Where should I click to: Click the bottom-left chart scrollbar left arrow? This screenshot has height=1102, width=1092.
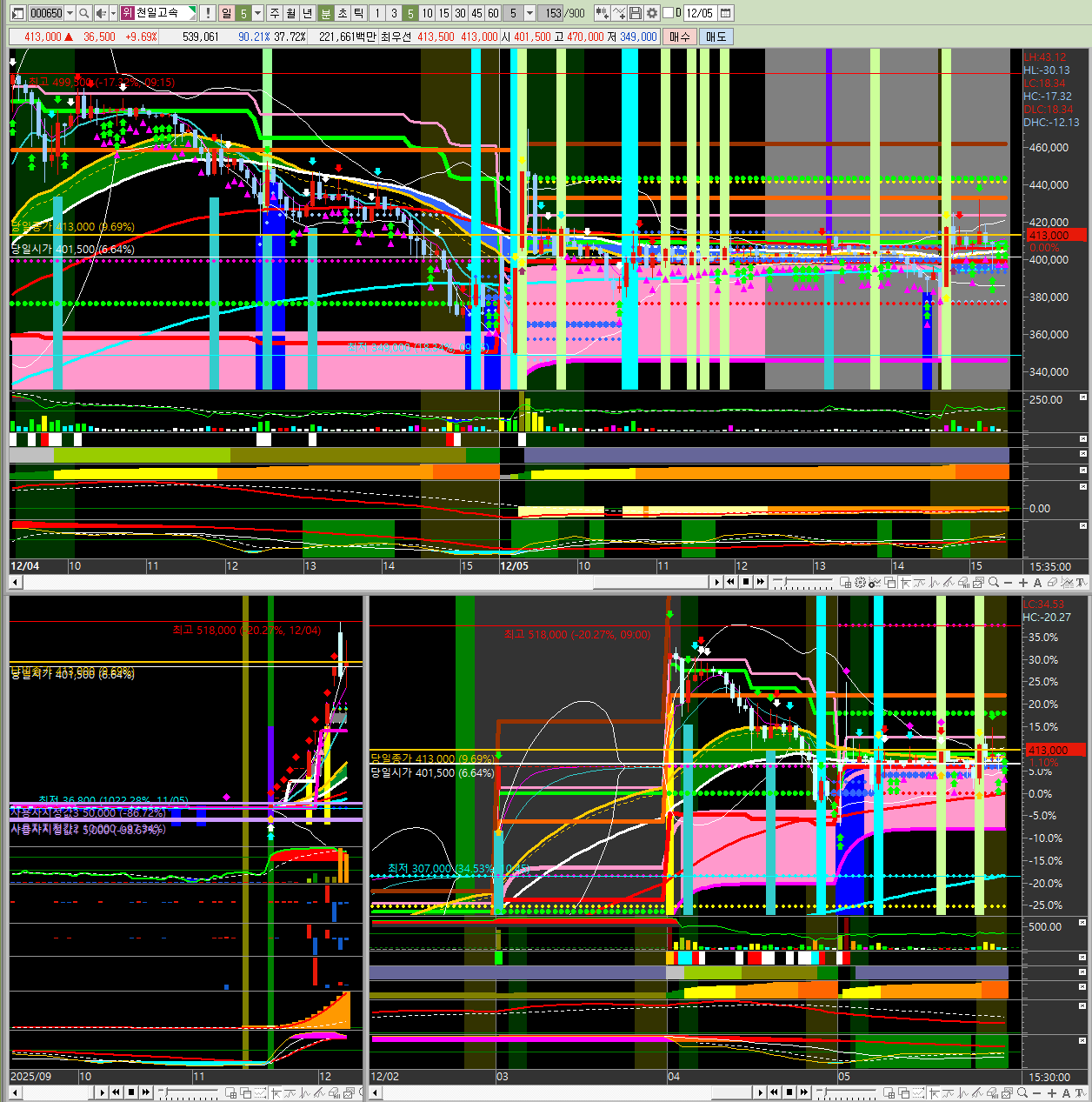tap(15, 1092)
